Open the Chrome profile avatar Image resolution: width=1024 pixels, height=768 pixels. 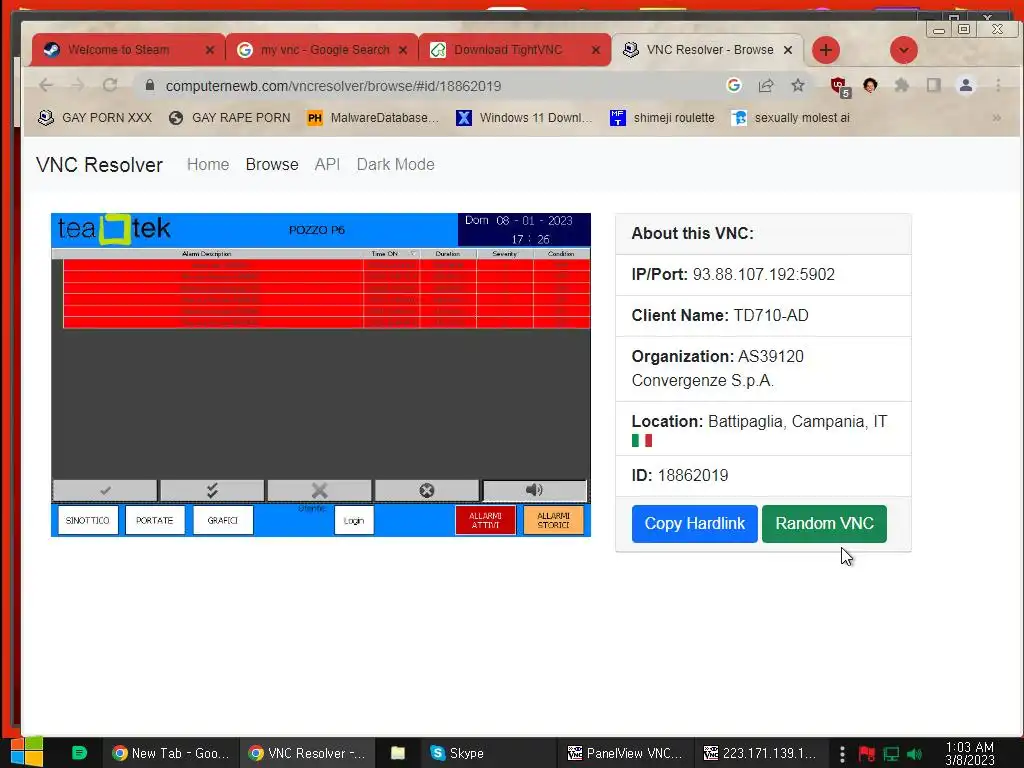(x=966, y=85)
